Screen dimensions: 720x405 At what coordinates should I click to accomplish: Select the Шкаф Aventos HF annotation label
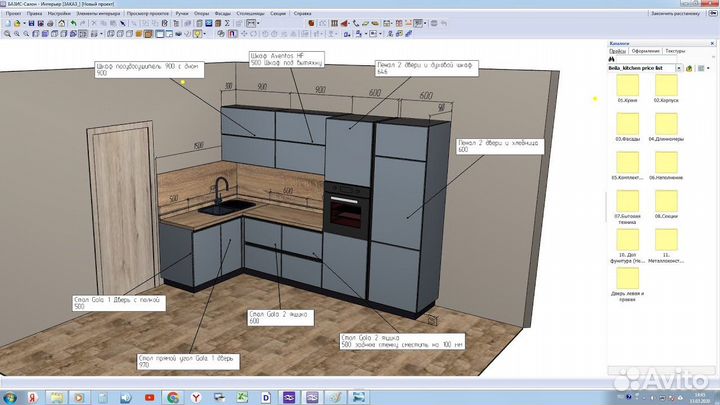(285, 58)
